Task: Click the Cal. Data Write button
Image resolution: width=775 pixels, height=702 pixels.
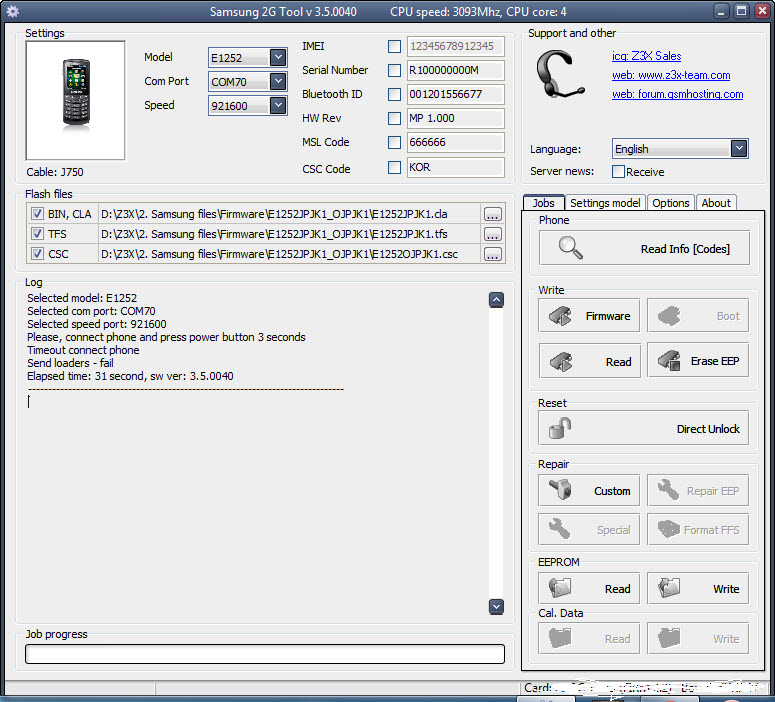Action: pyautogui.click(x=698, y=638)
